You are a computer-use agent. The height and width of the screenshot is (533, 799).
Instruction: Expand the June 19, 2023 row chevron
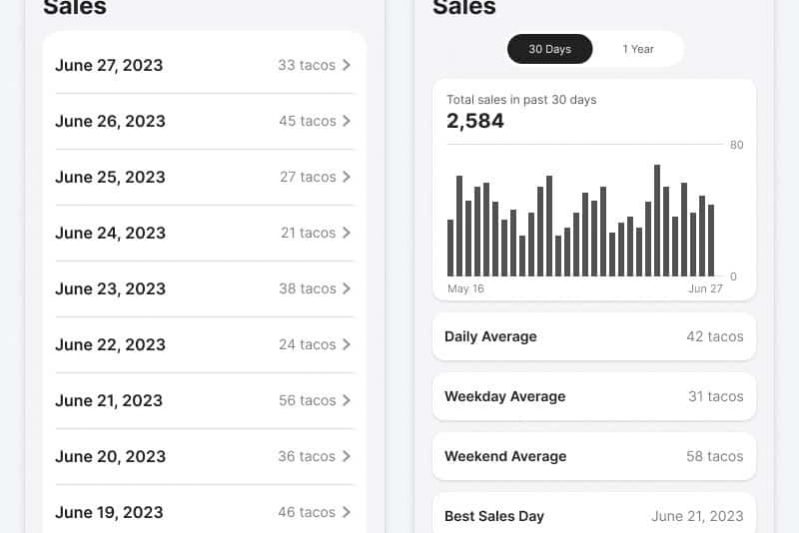click(x=346, y=513)
